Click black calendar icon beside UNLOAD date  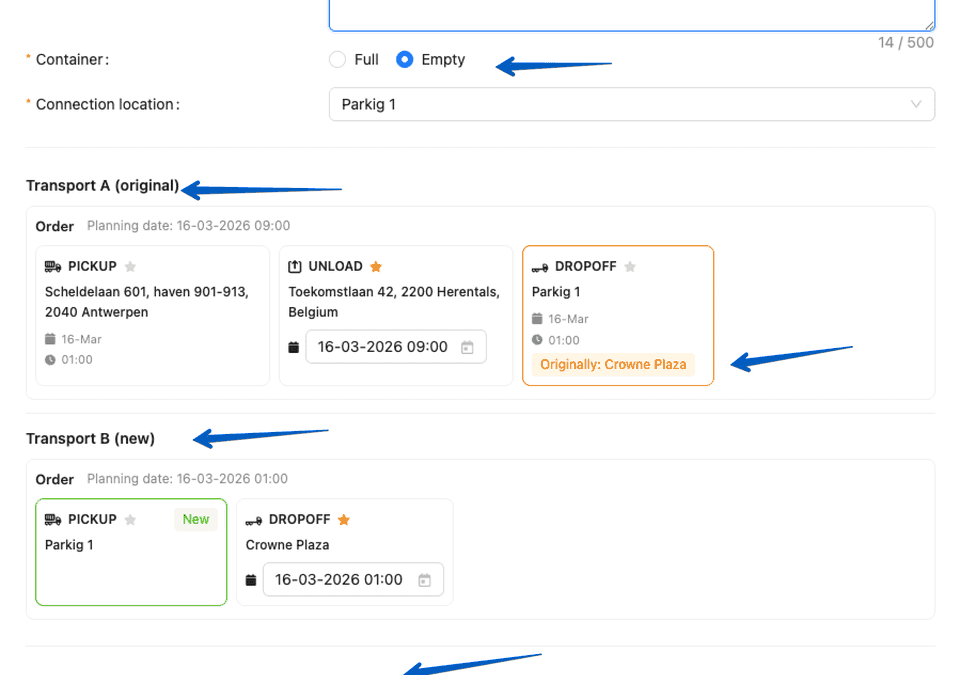coord(293,347)
